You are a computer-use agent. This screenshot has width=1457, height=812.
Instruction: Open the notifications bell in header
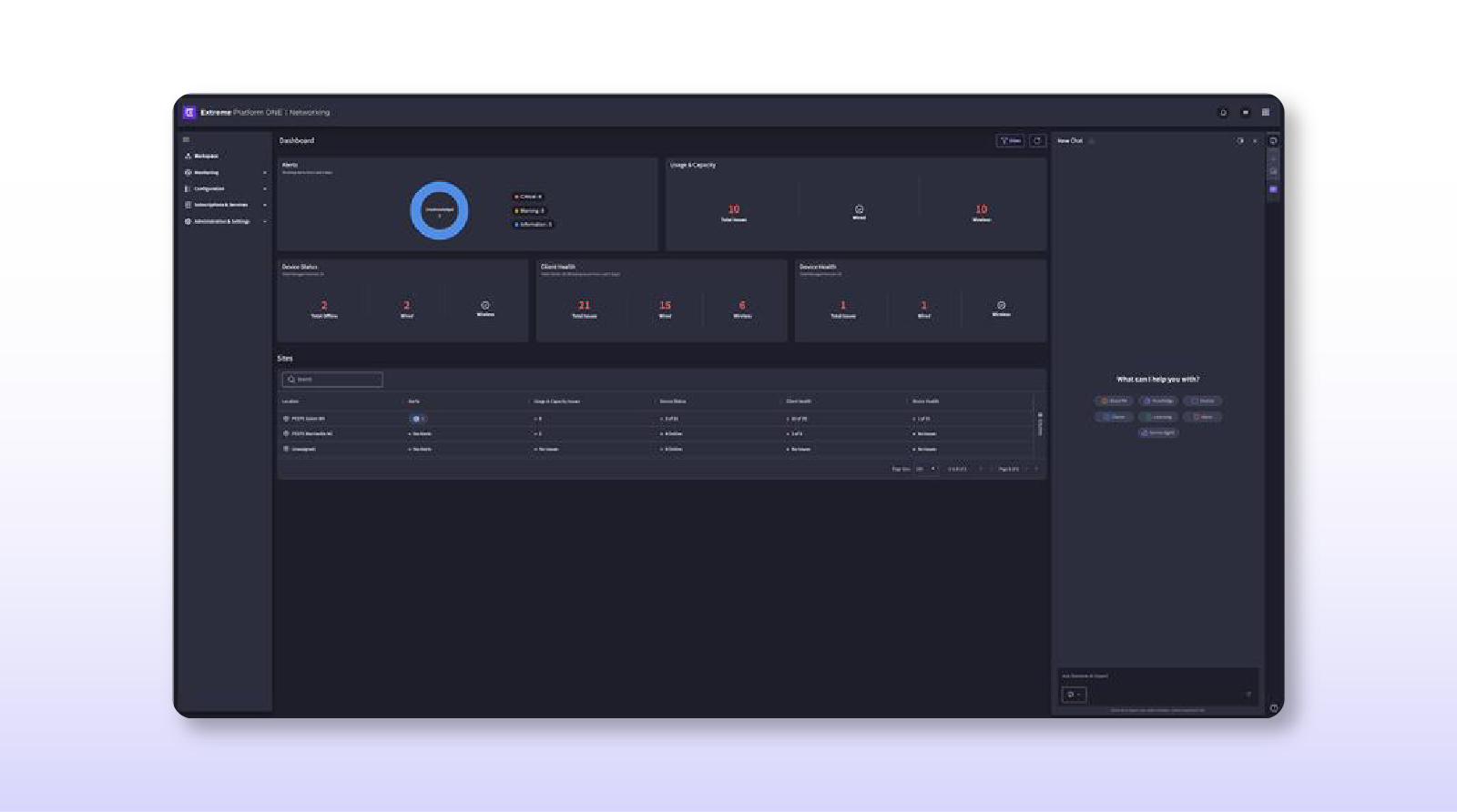point(1223,112)
